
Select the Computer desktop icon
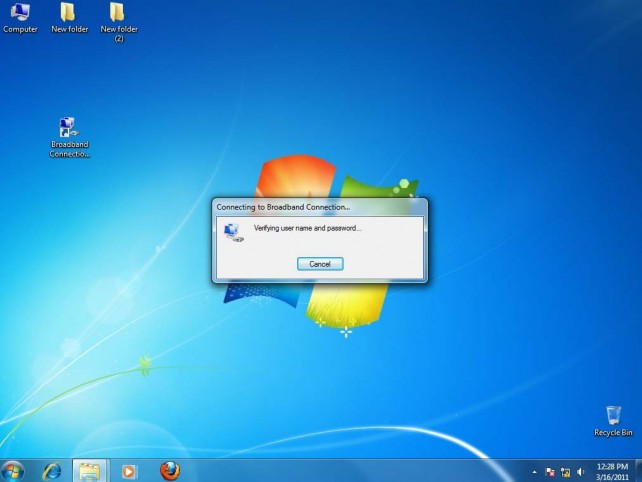(x=20, y=18)
